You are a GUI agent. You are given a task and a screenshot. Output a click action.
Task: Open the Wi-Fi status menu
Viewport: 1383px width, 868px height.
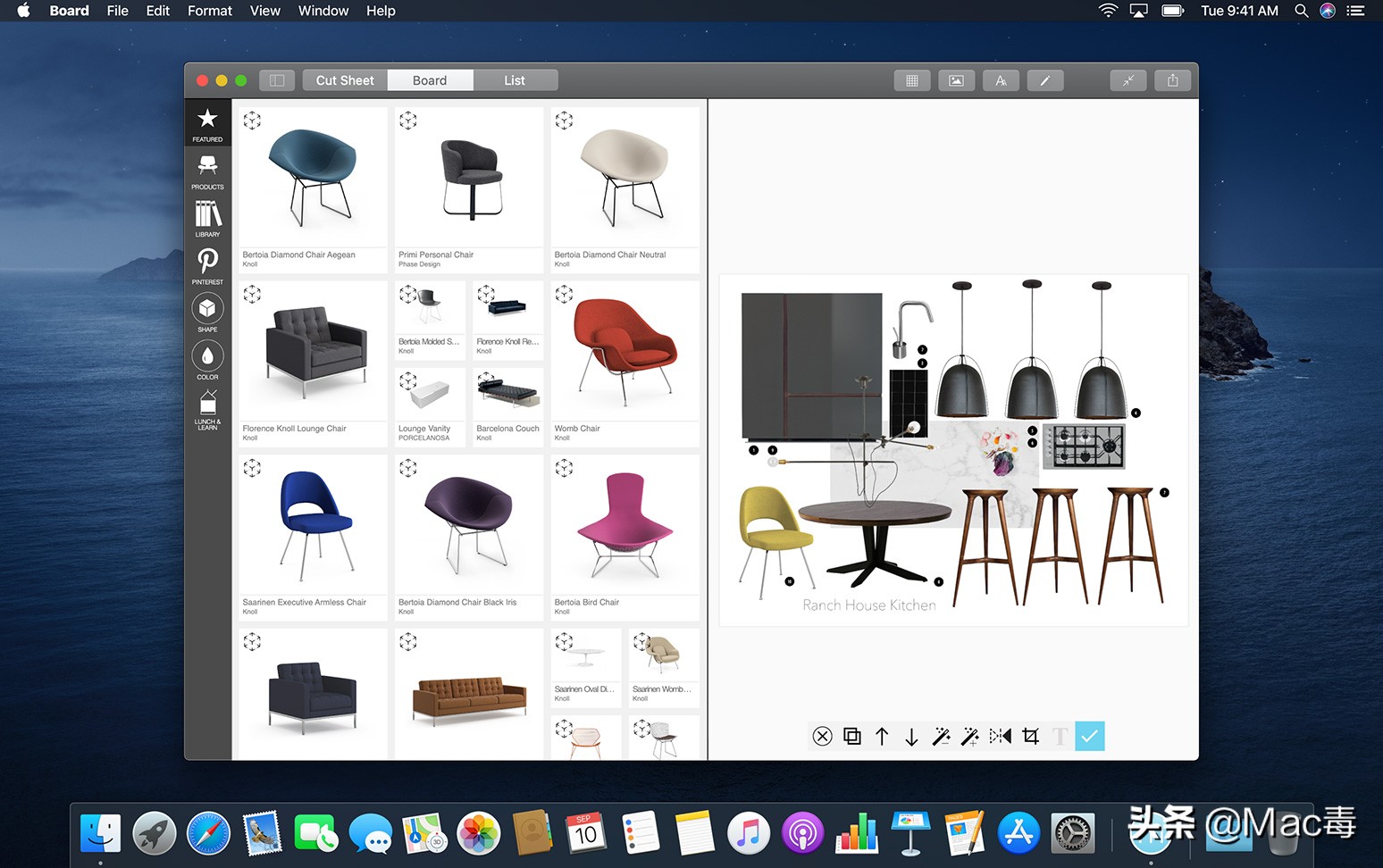[1108, 11]
